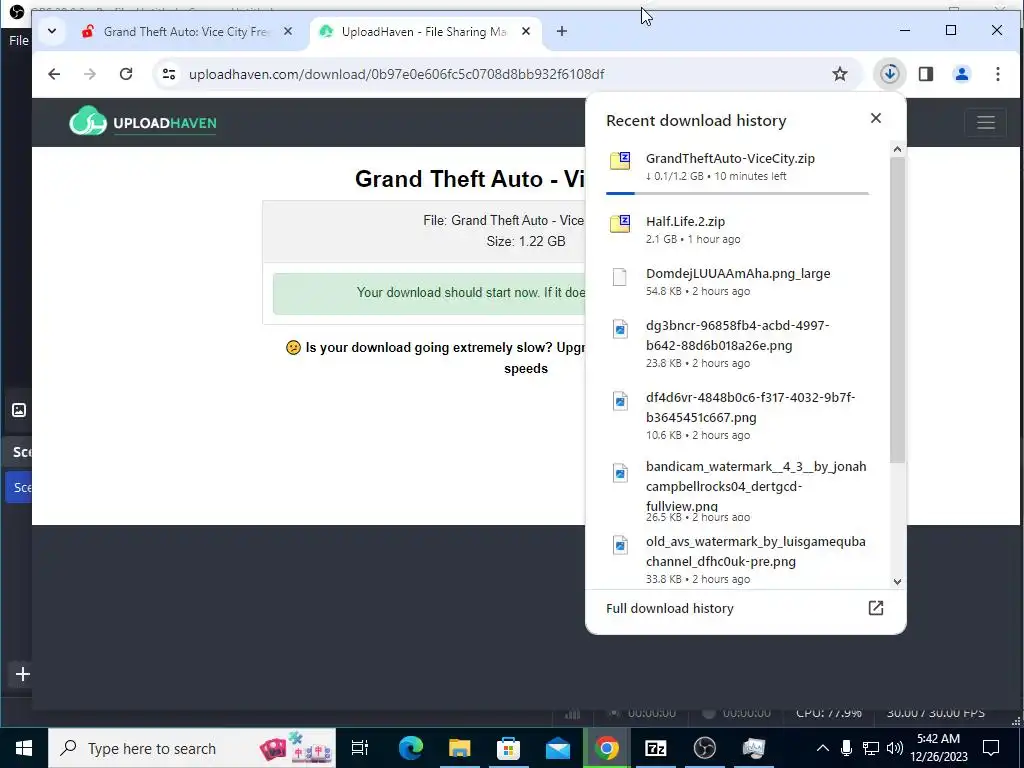Launch Microsoft Edge from taskbar
Viewport: 1024px width, 768px height.
[x=410, y=748]
